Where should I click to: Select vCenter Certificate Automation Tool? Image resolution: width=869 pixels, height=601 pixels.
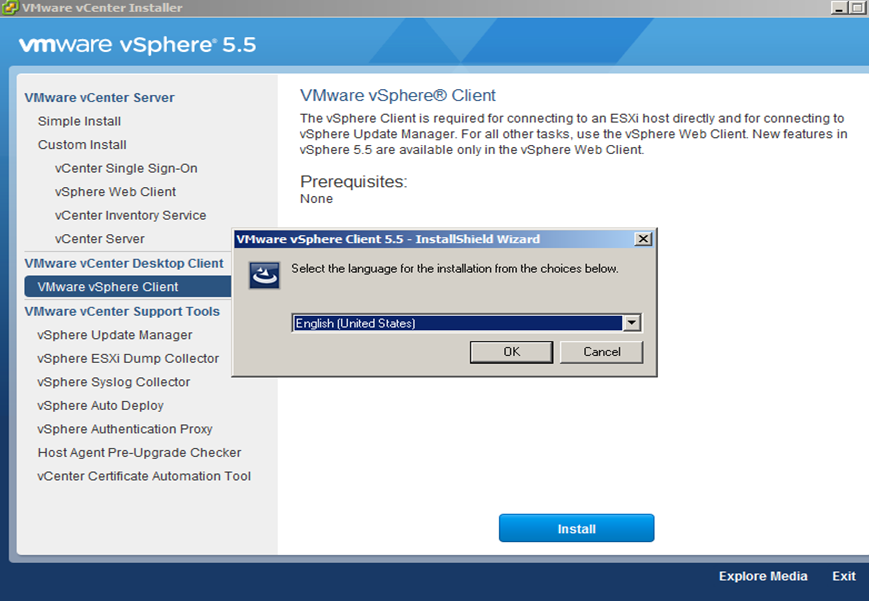click(x=144, y=476)
